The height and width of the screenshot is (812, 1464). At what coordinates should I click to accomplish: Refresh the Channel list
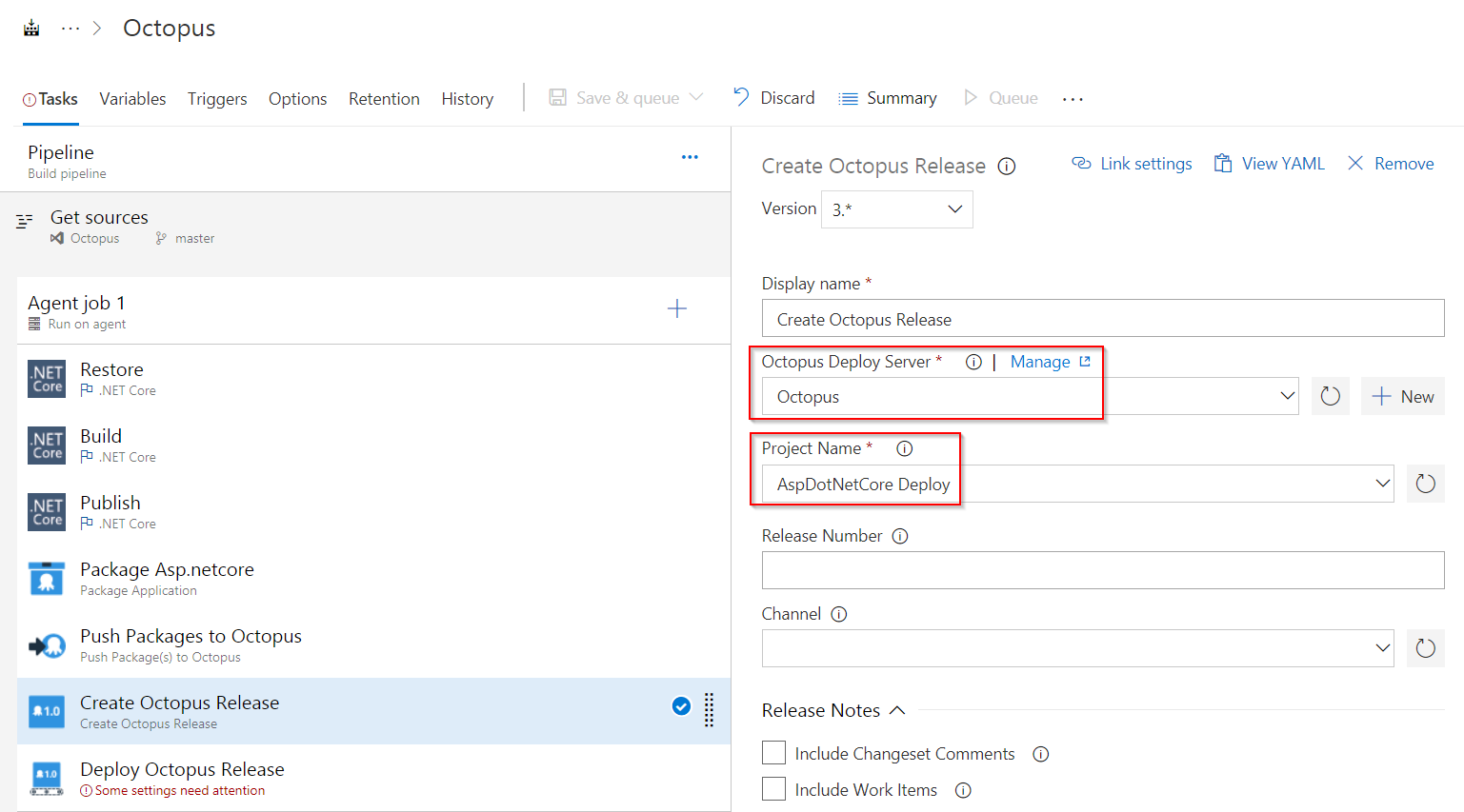coord(1426,648)
